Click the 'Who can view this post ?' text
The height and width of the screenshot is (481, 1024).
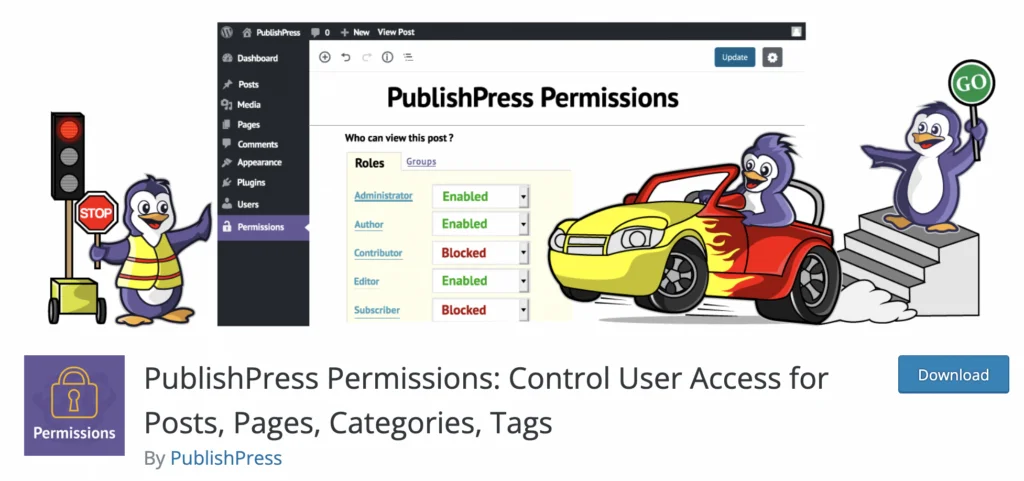(x=399, y=138)
